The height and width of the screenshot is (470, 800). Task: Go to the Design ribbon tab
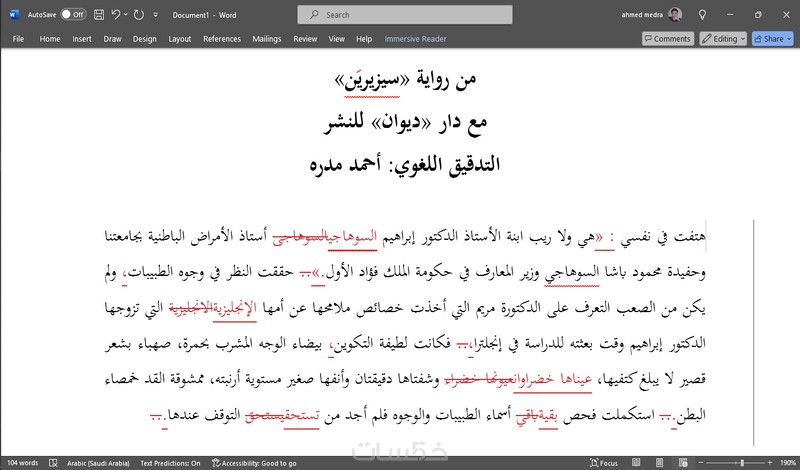click(x=144, y=39)
